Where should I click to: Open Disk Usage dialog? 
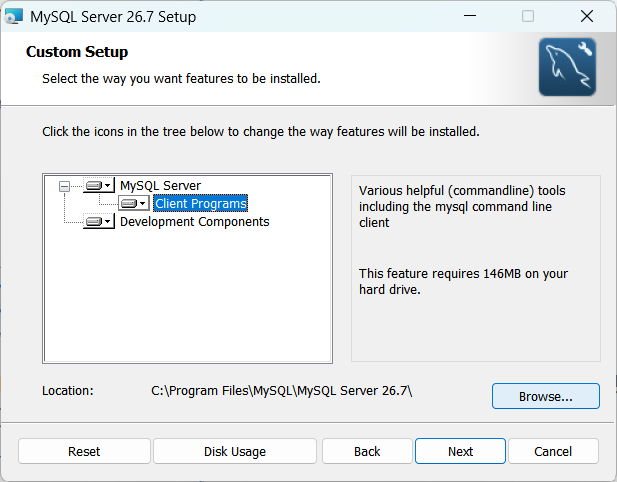point(235,451)
